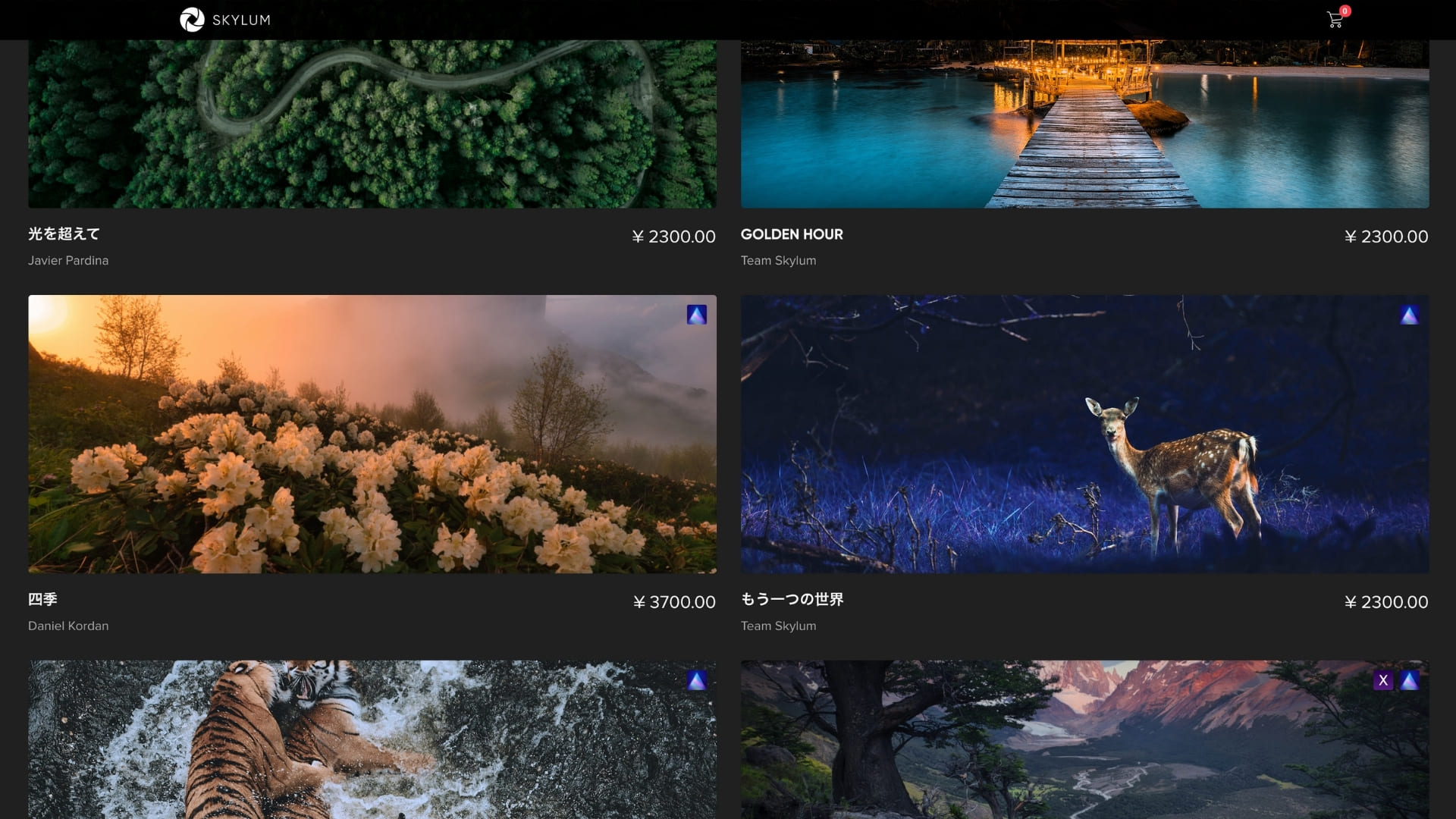Viewport: 1456px width, 819px height.
Task: Click the red cart count badge
Action: pyautogui.click(x=1345, y=11)
